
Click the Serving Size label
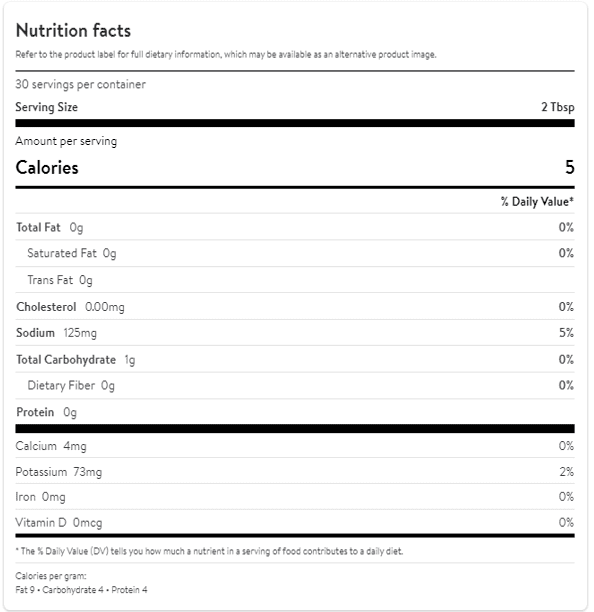46,107
